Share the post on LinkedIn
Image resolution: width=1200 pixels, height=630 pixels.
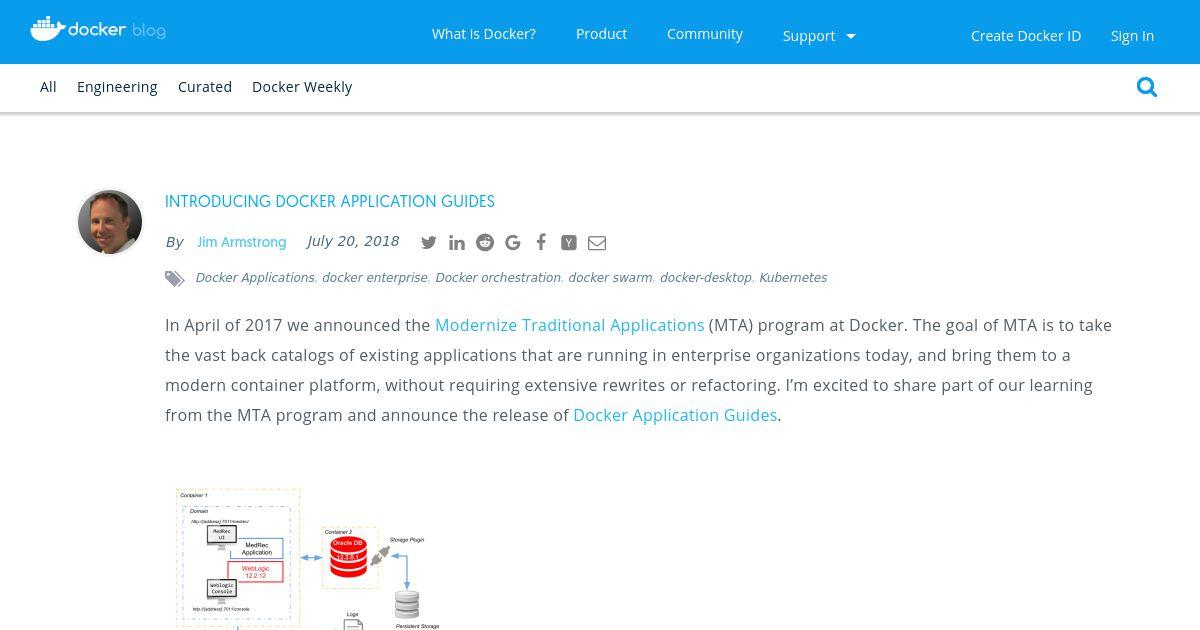(457, 242)
